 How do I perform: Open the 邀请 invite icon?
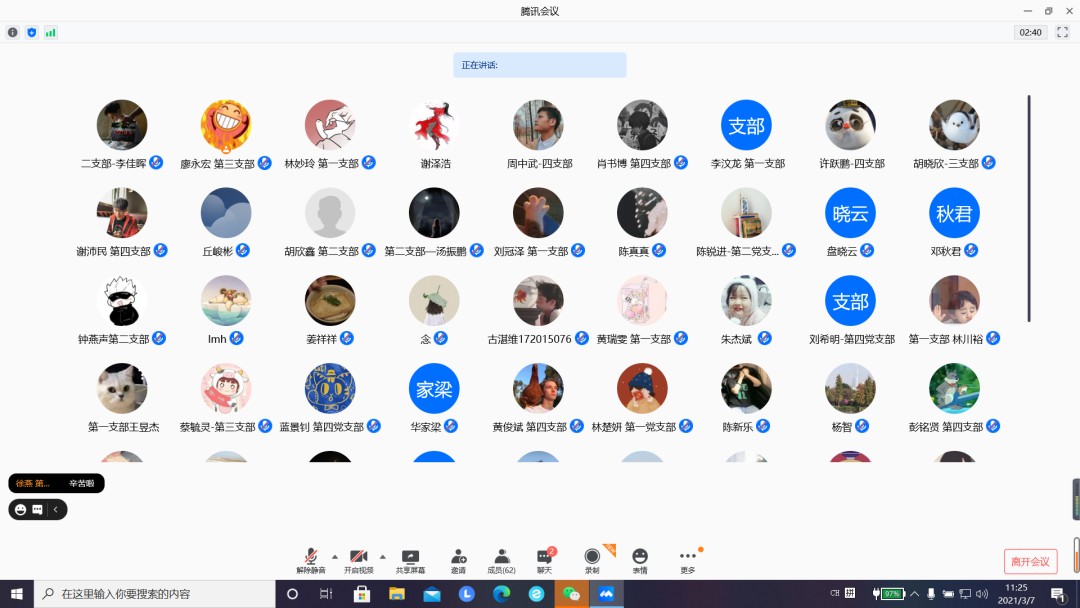[458, 559]
